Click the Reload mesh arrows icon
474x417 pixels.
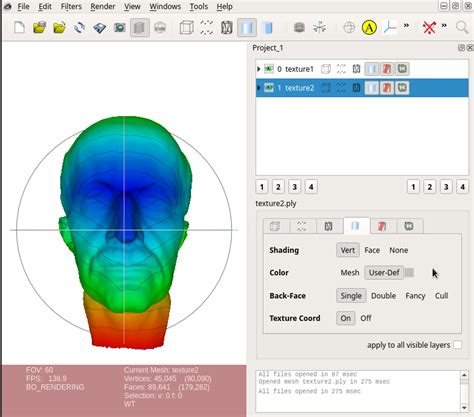[x=79, y=27]
